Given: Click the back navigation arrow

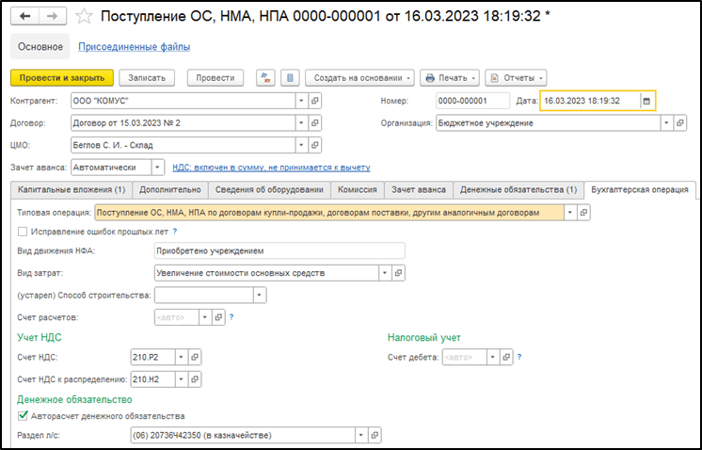Looking at the screenshot, I should click(25, 17).
